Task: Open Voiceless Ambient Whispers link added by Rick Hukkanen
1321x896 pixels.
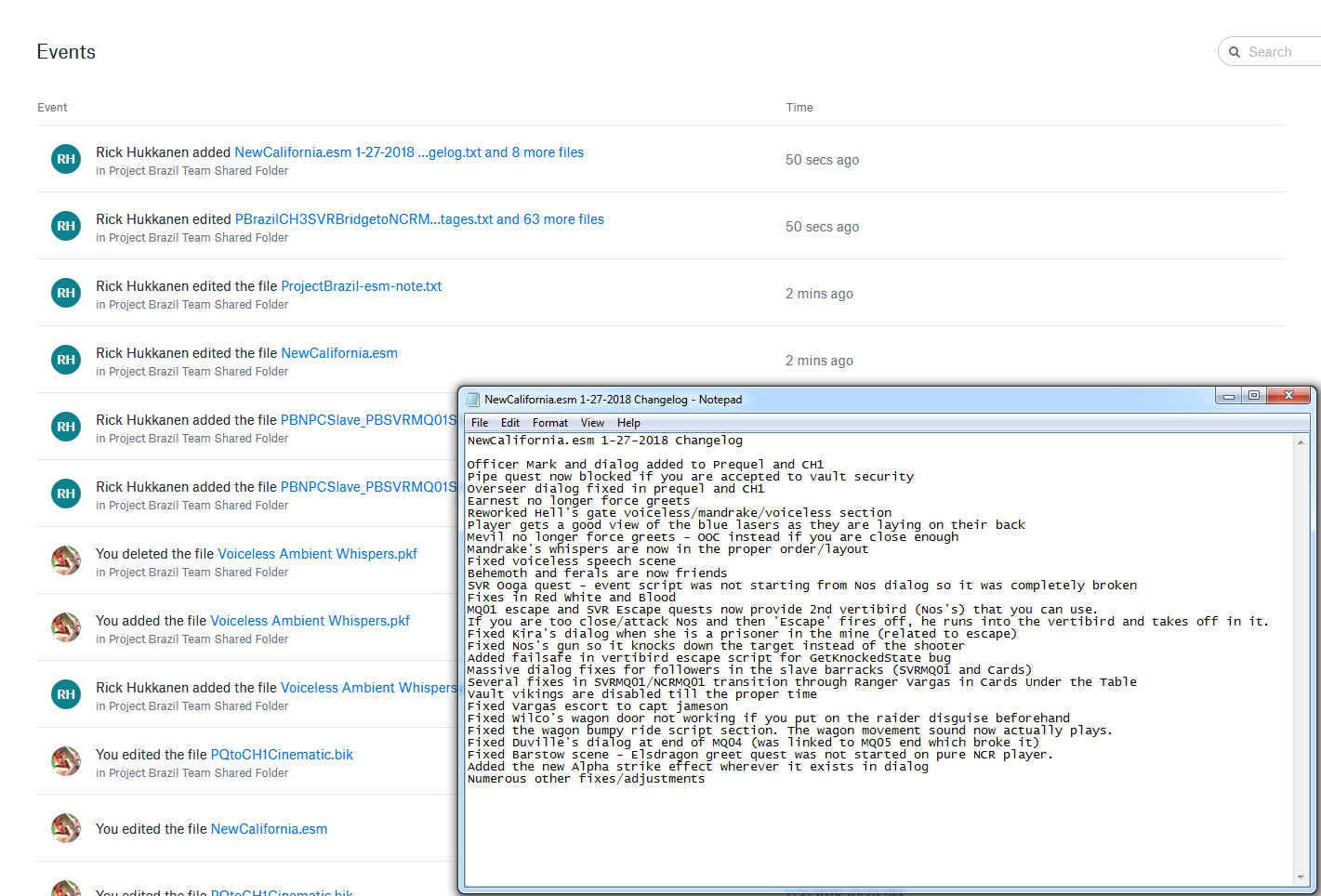Action: (369, 688)
